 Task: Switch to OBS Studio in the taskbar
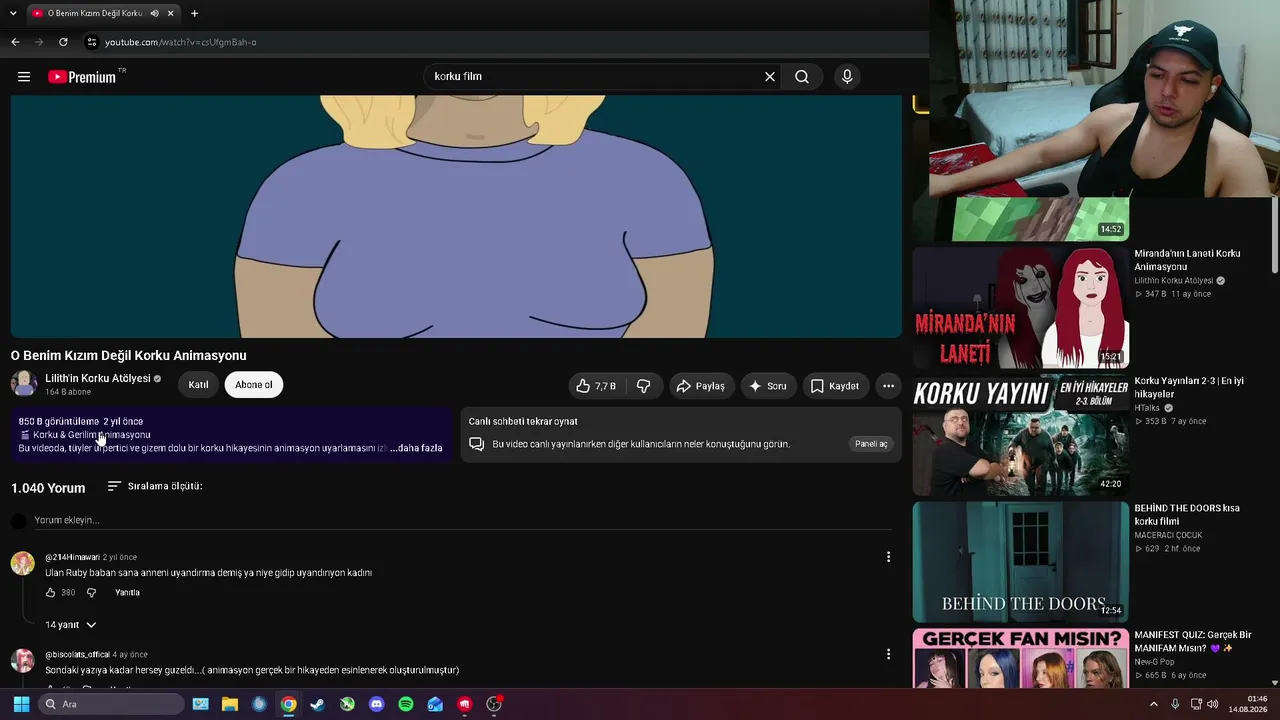click(x=494, y=704)
